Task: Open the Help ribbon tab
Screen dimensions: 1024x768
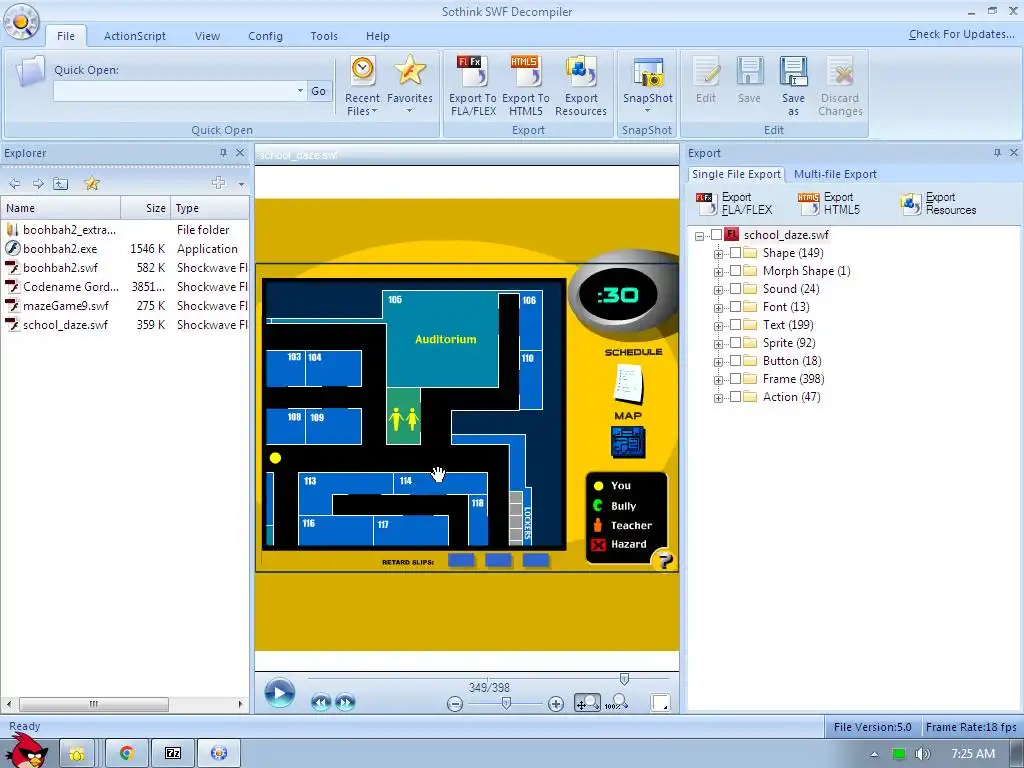Action: coord(377,36)
